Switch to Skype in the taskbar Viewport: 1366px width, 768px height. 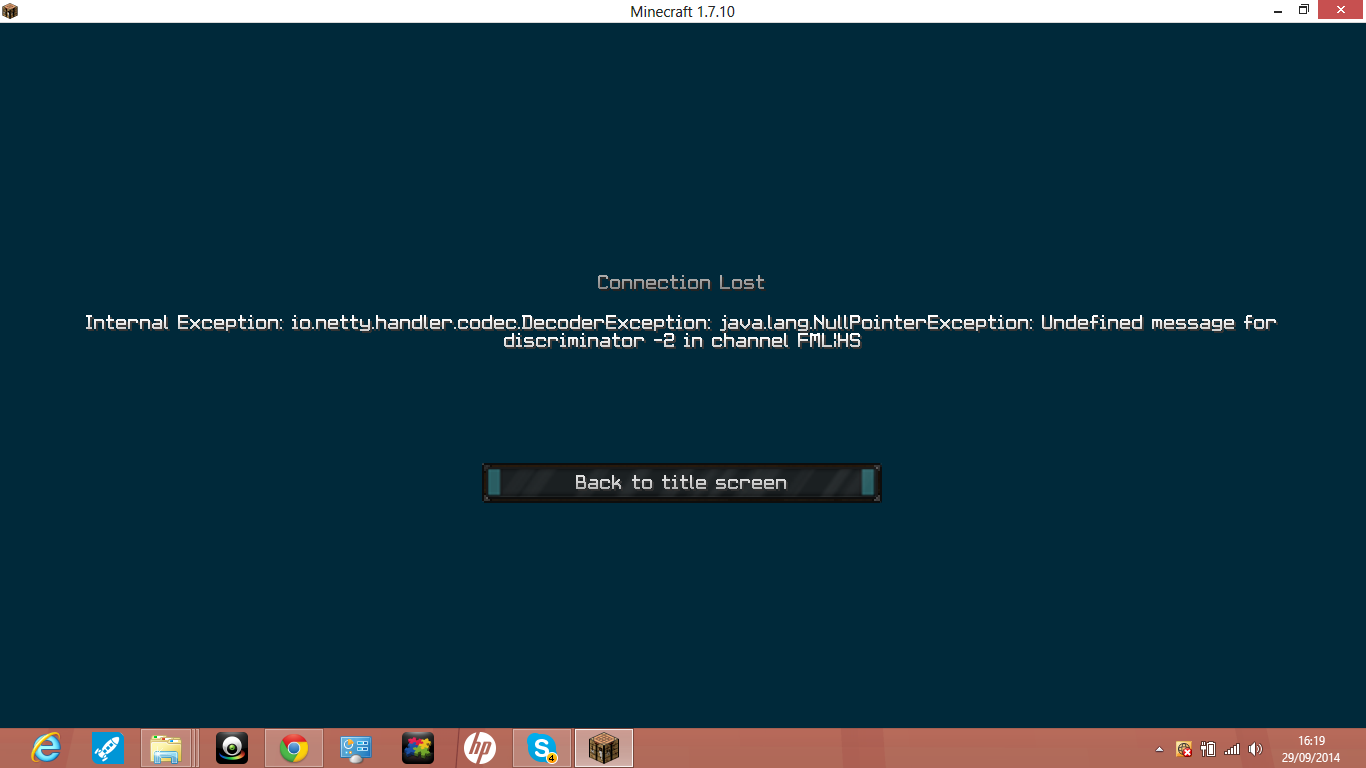tap(542, 748)
